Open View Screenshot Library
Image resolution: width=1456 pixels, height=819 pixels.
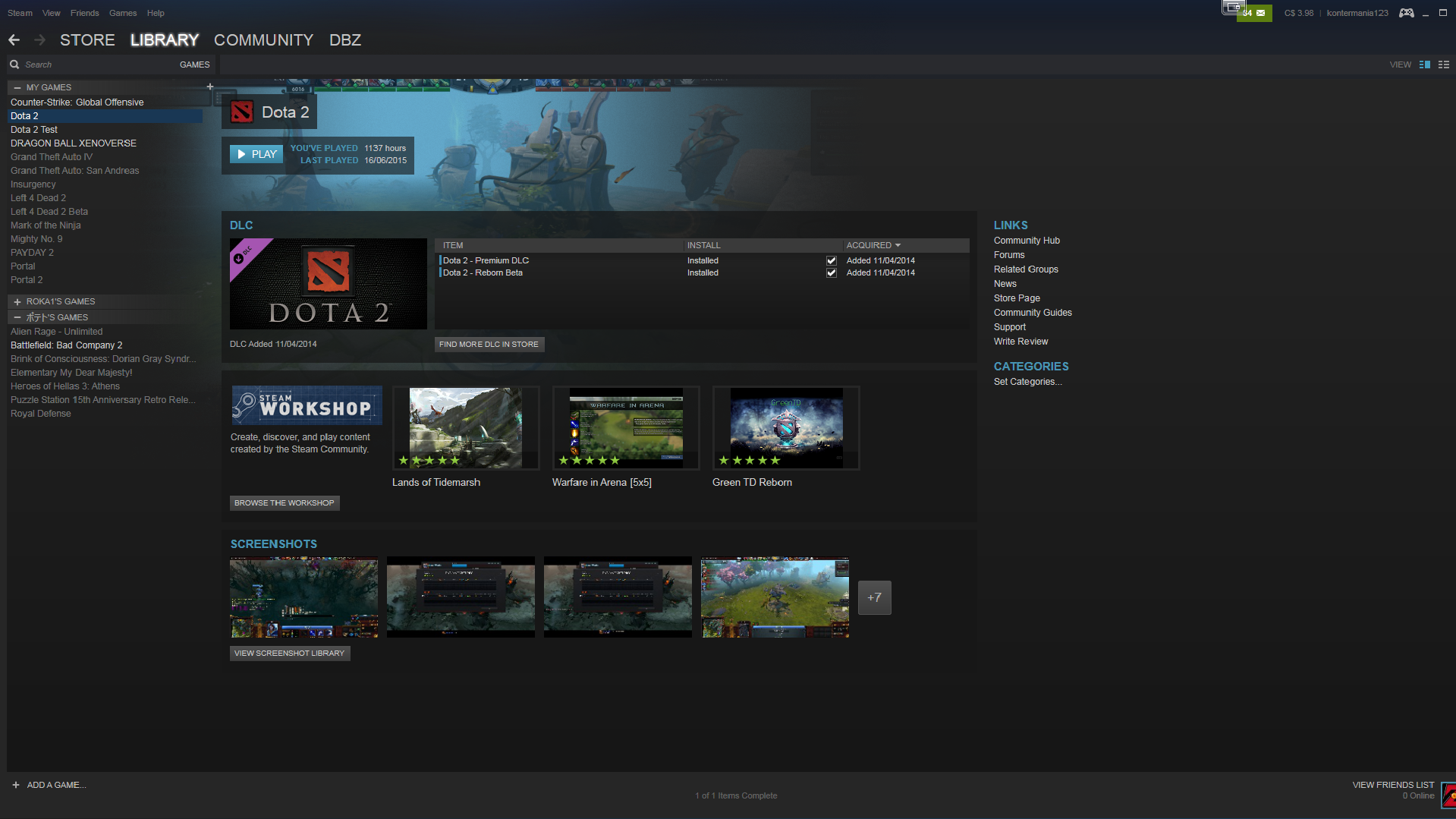click(x=290, y=653)
